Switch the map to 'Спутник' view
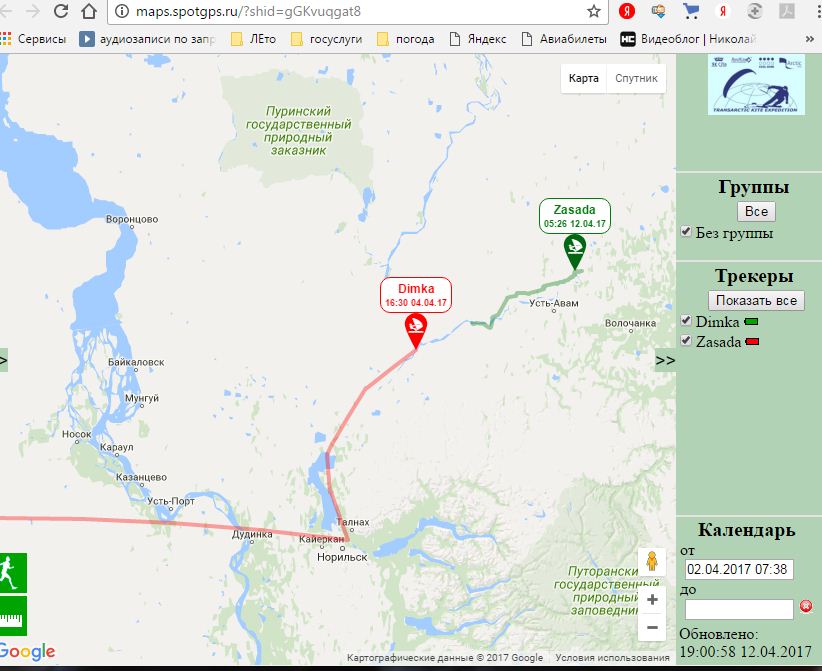 (636, 78)
